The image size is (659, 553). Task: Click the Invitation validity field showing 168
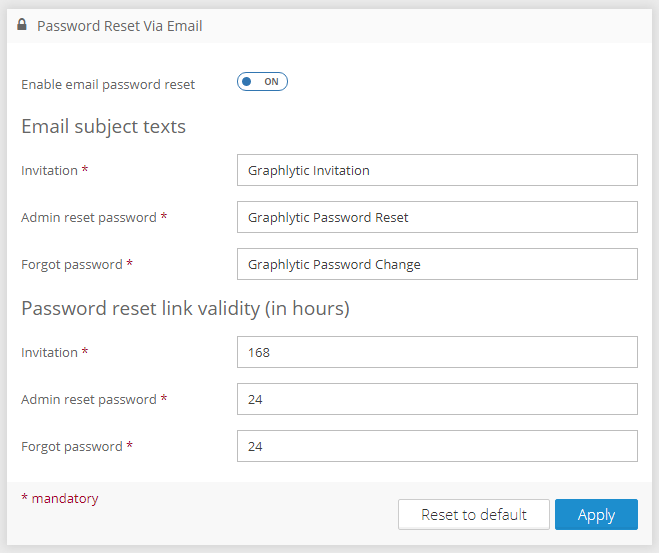[437, 352]
